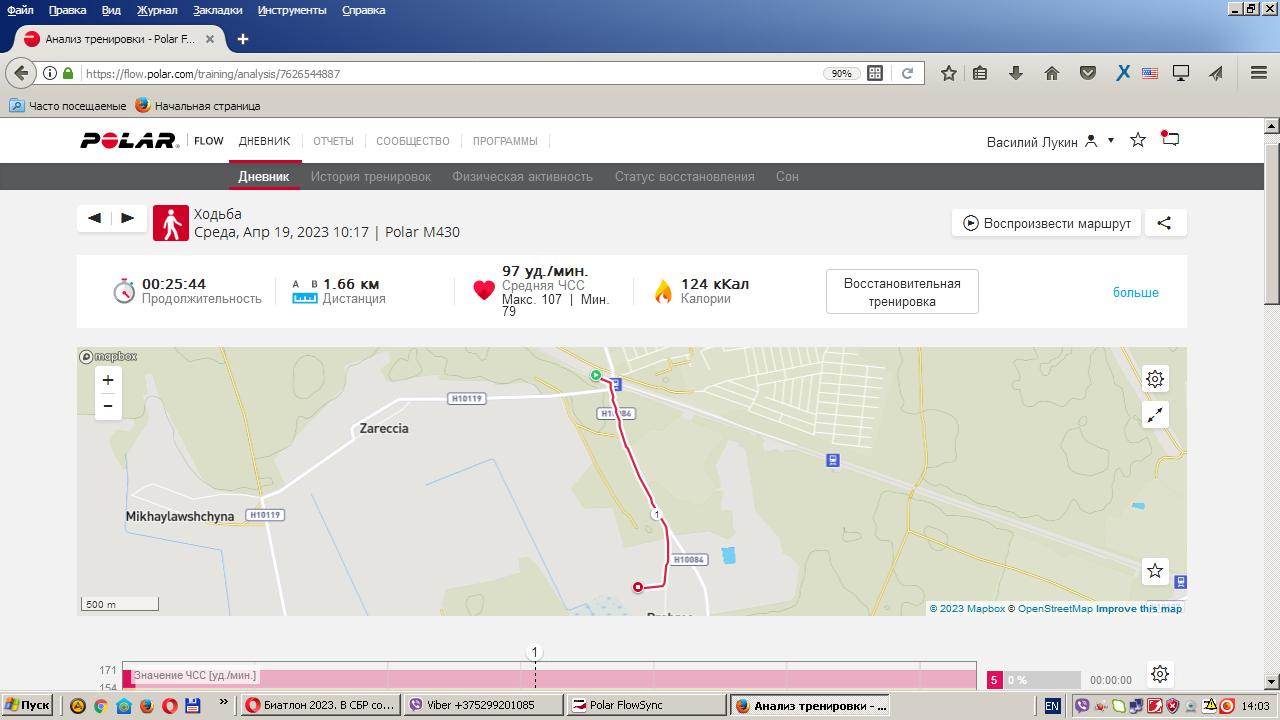The image size is (1280, 720).
Task: Click the red walking sport icon
Action: [171, 223]
